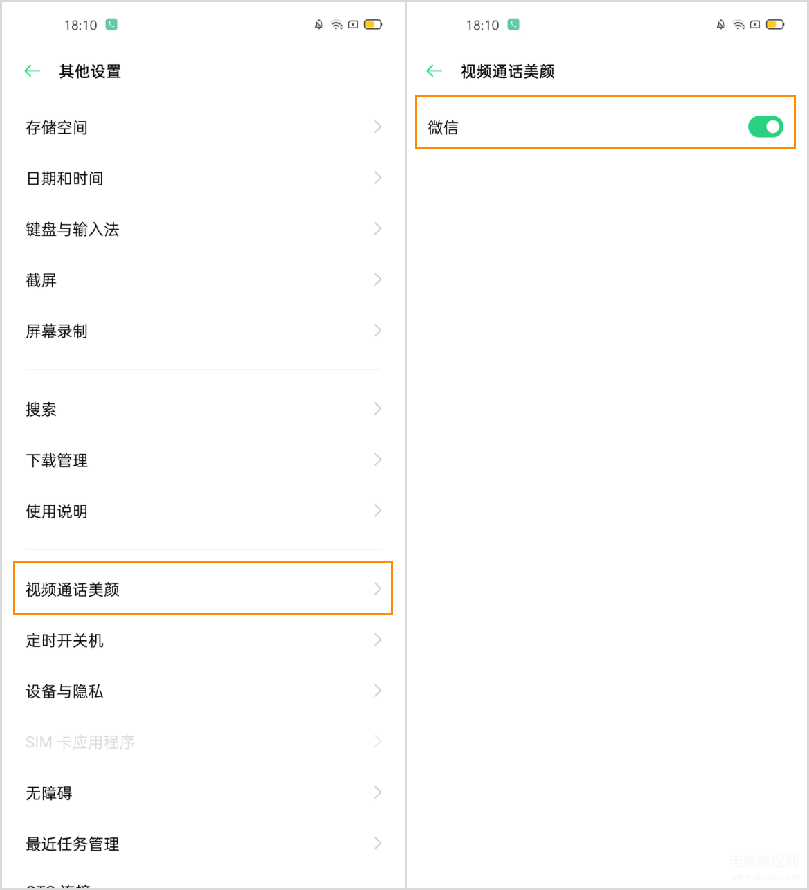Tap back arrow on 视频通话美颜 screen

[x=434, y=71]
